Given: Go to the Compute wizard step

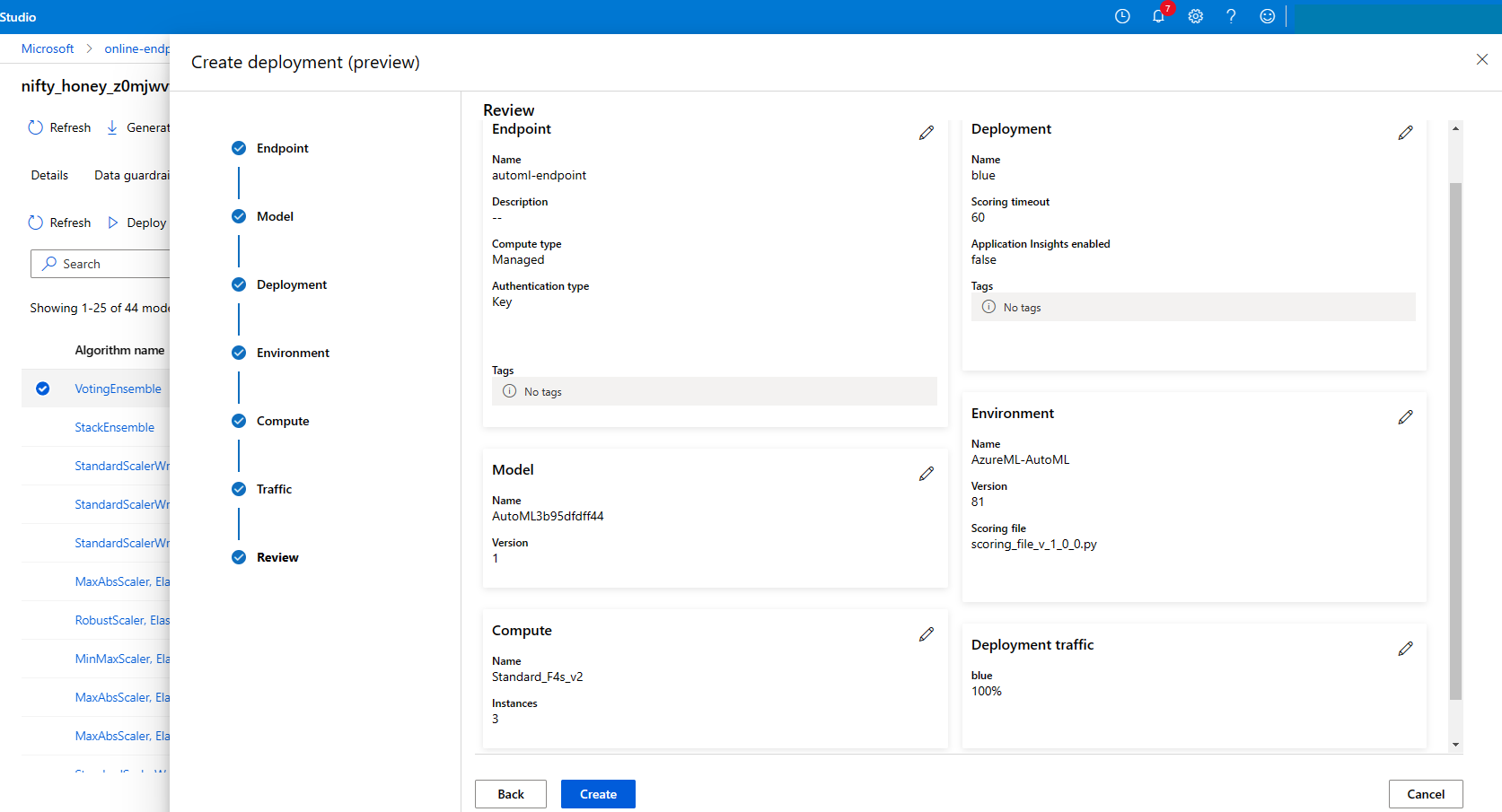Looking at the screenshot, I should pyautogui.click(x=283, y=421).
